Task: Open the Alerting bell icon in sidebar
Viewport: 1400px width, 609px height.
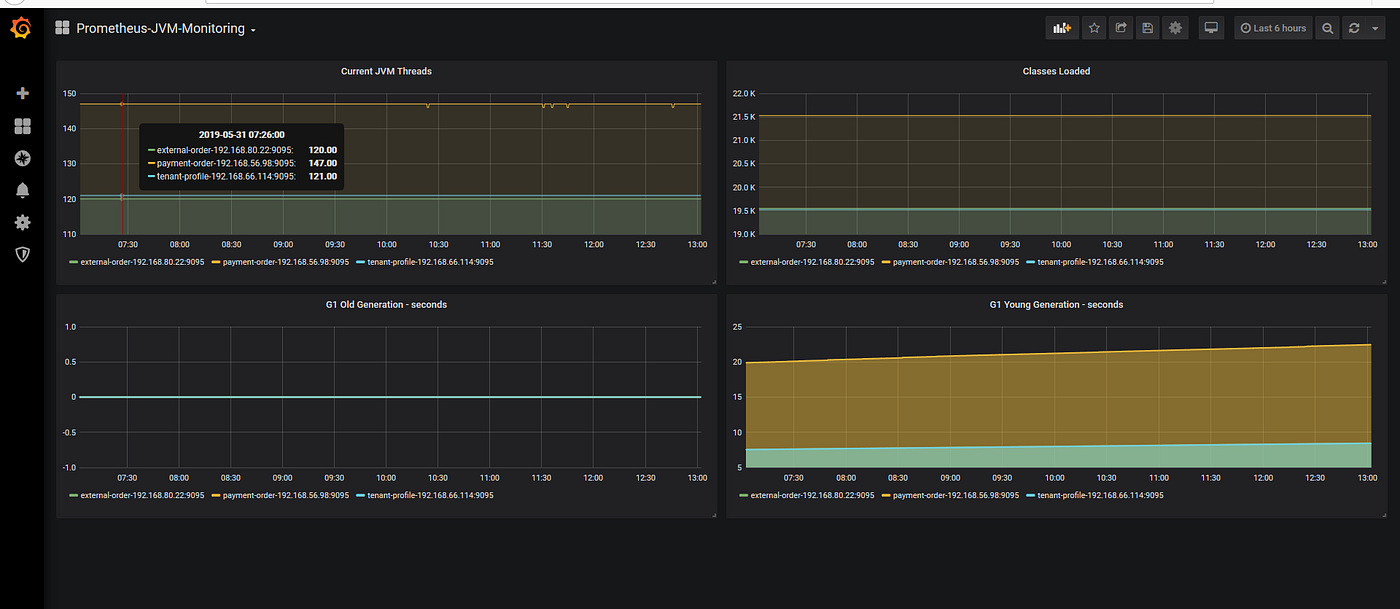Action: (x=22, y=190)
